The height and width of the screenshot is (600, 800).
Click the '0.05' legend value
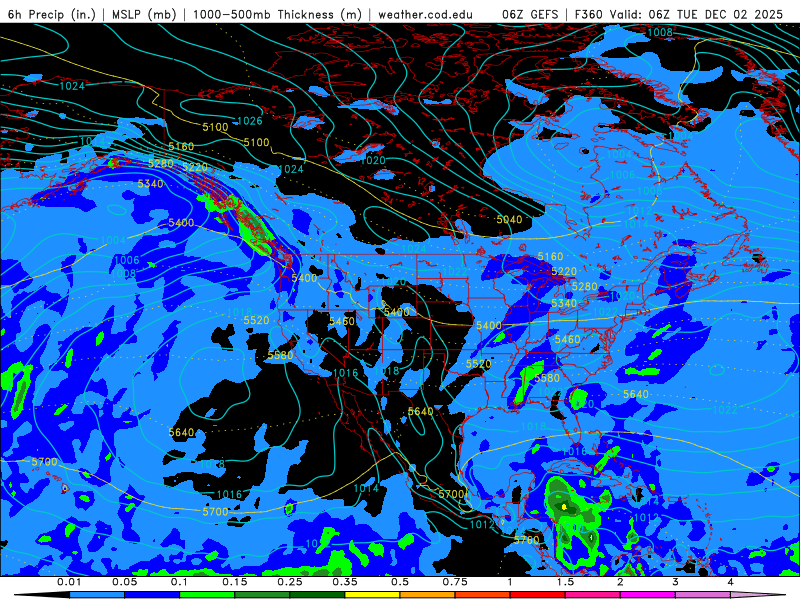[x=124, y=582]
